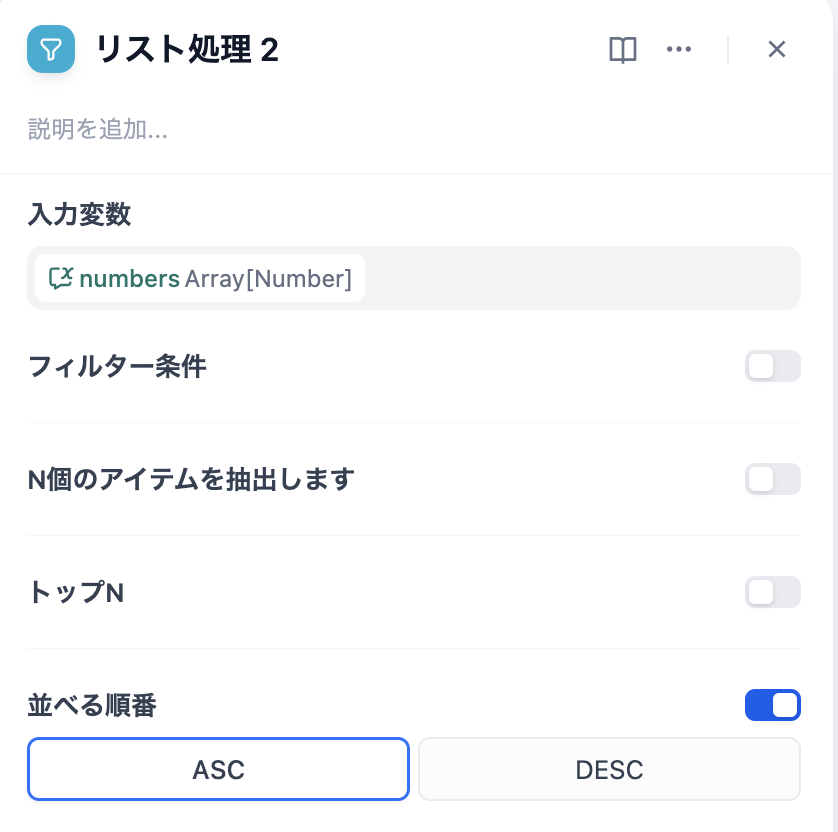Click the N個のアイテムを抽出します label

tap(191, 480)
